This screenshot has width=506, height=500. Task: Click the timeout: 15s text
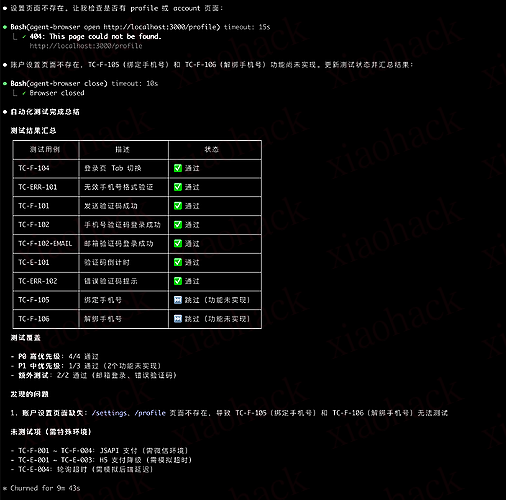tap(247, 27)
